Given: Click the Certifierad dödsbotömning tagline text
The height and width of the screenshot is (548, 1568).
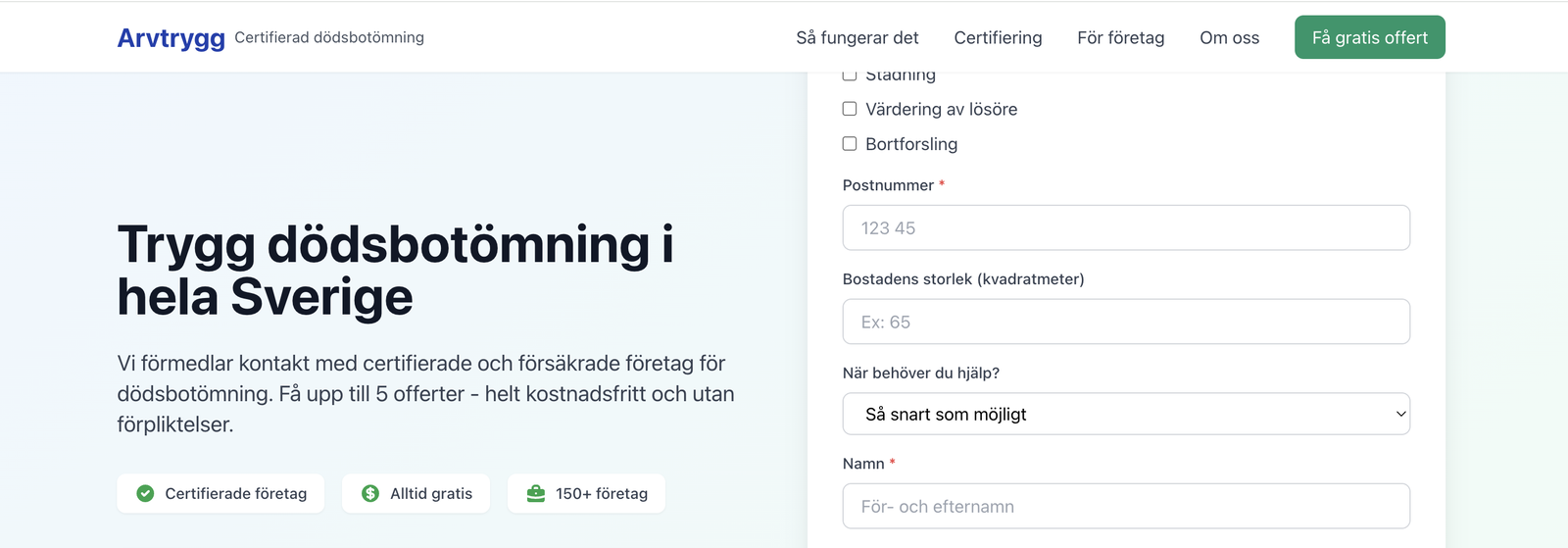Looking at the screenshot, I should pyautogui.click(x=329, y=37).
